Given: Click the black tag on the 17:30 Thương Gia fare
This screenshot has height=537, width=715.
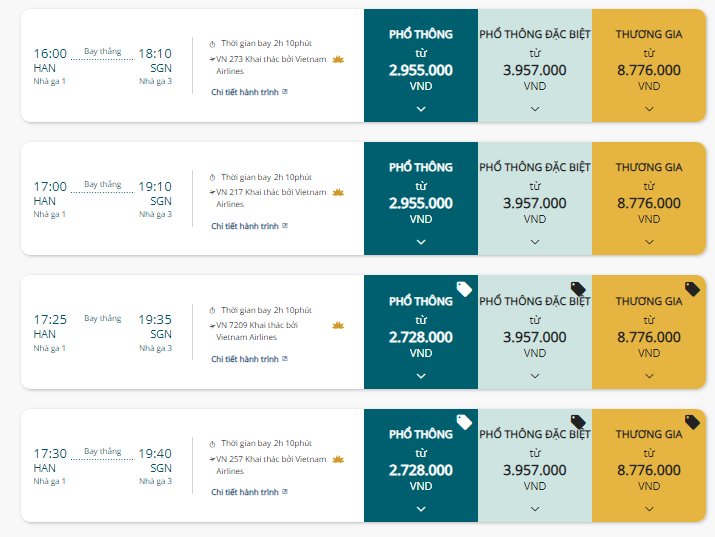Looking at the screenshot, I should pyautogui.click(x=692, y=422).
